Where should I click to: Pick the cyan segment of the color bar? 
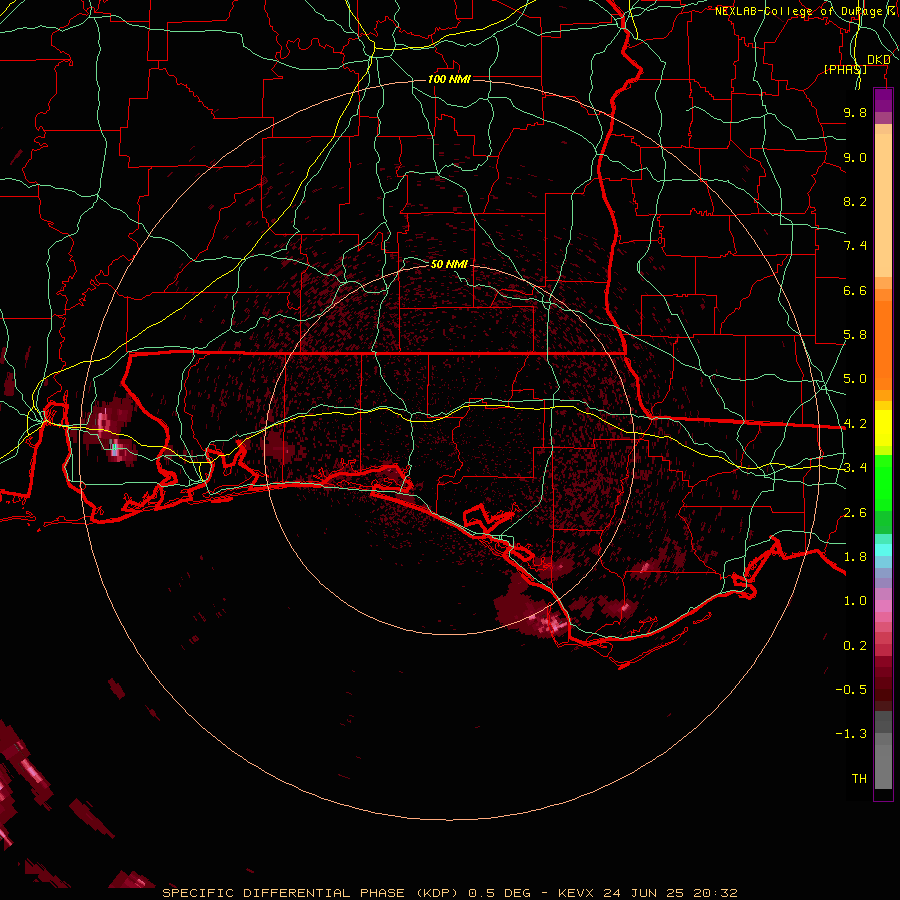tap(883, 550)
